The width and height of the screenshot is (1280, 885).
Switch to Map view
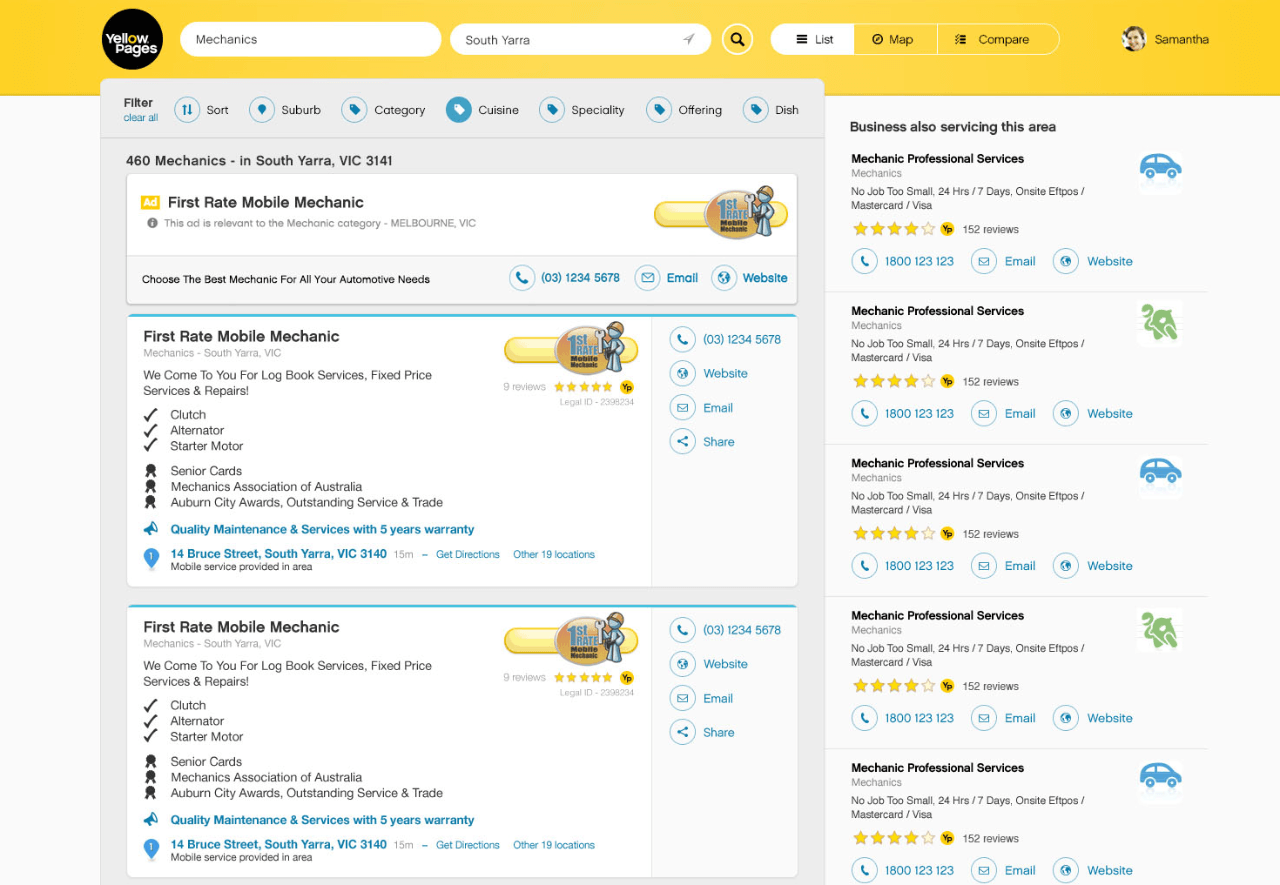click(x=894, y=40)
